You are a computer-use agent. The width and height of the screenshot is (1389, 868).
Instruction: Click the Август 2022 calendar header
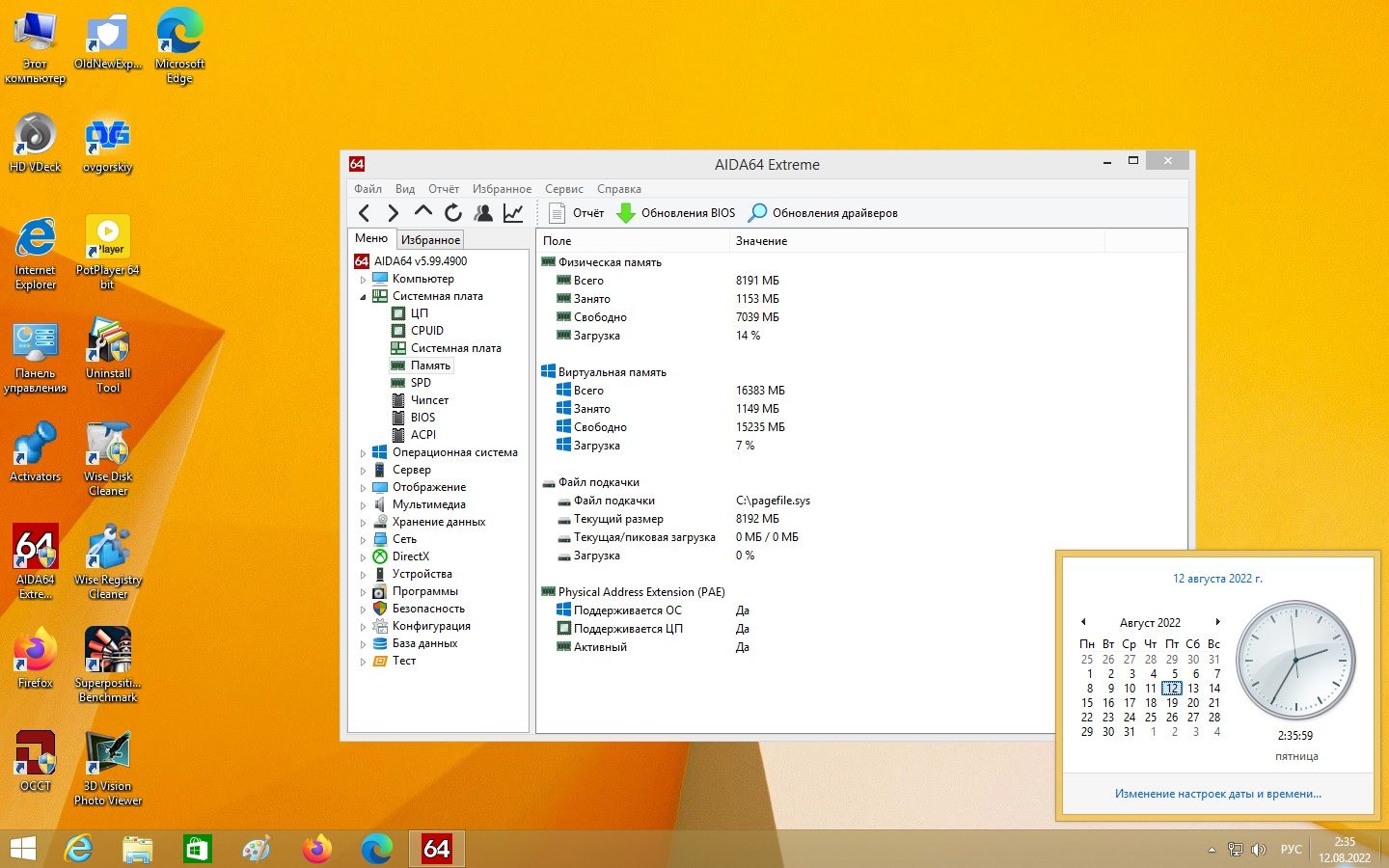tap(1150, 623)
